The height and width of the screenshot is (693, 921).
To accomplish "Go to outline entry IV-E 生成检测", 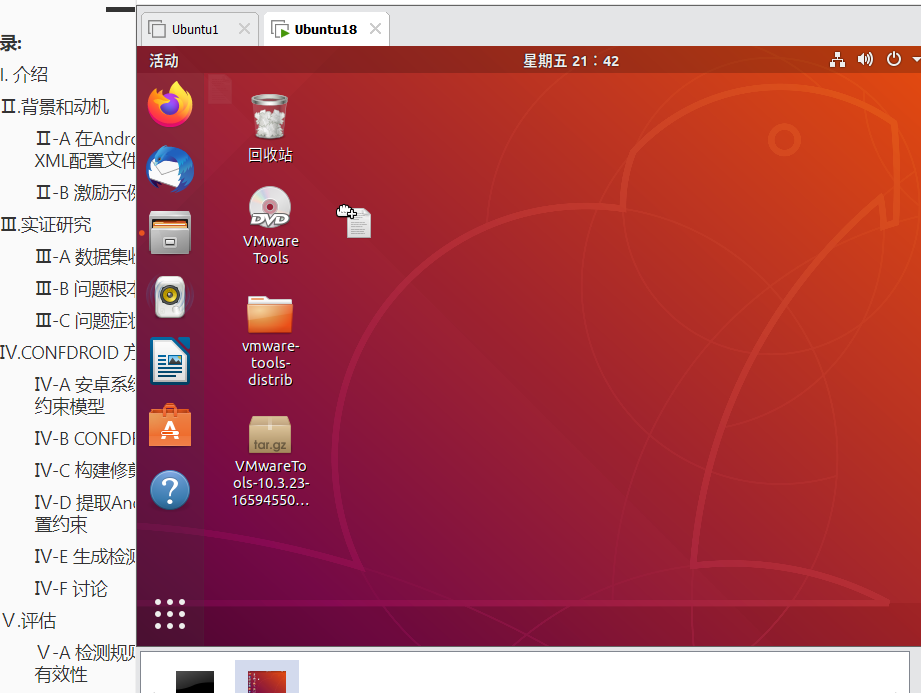I will pos(85,556).
